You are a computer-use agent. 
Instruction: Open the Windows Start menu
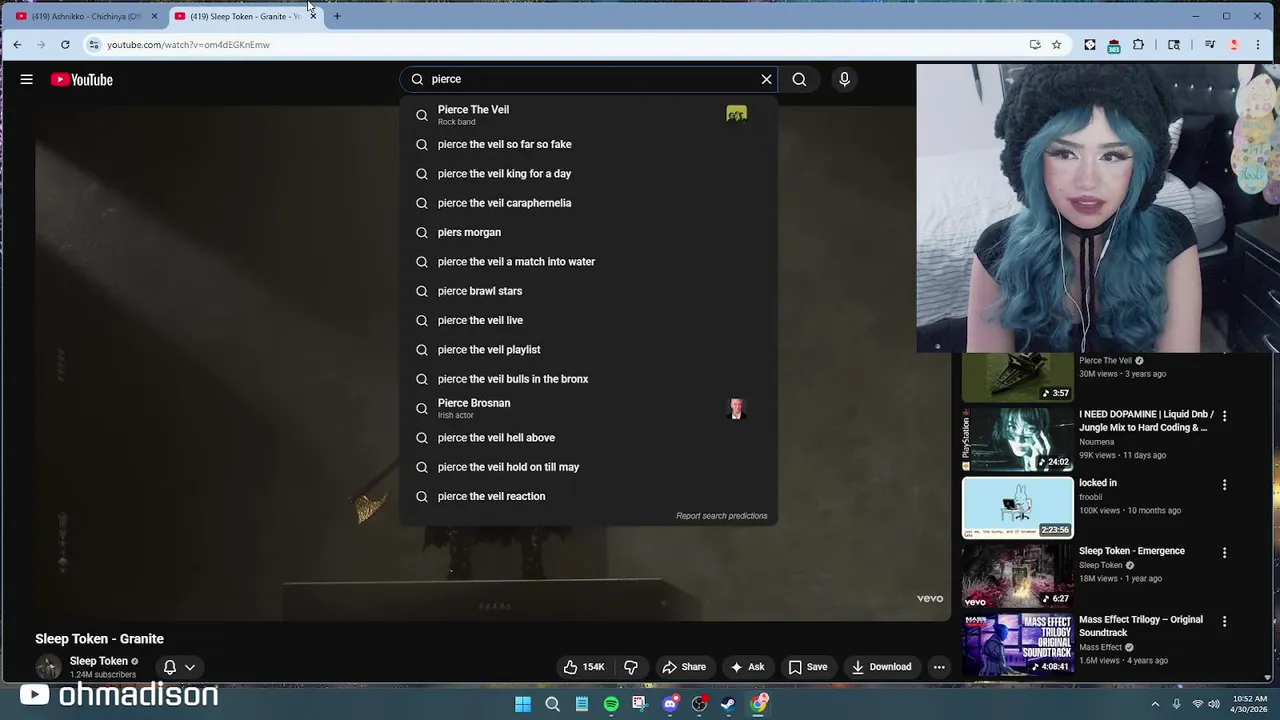click(x=523, y=704)
